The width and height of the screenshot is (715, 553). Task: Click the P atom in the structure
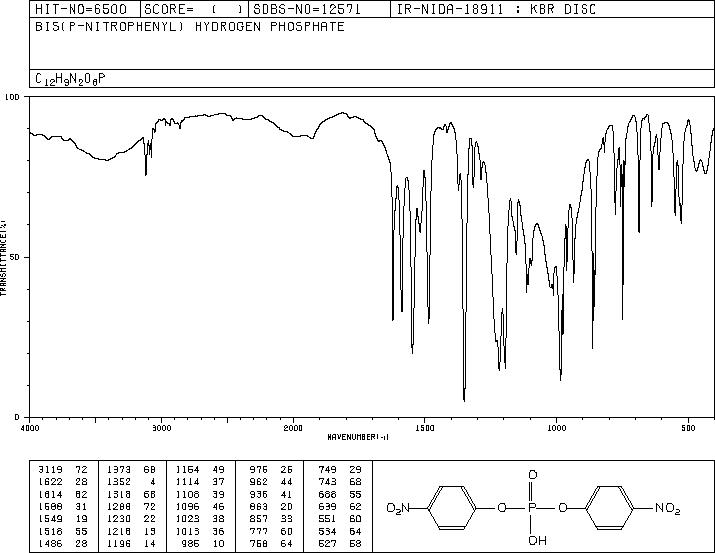(532, 508)
